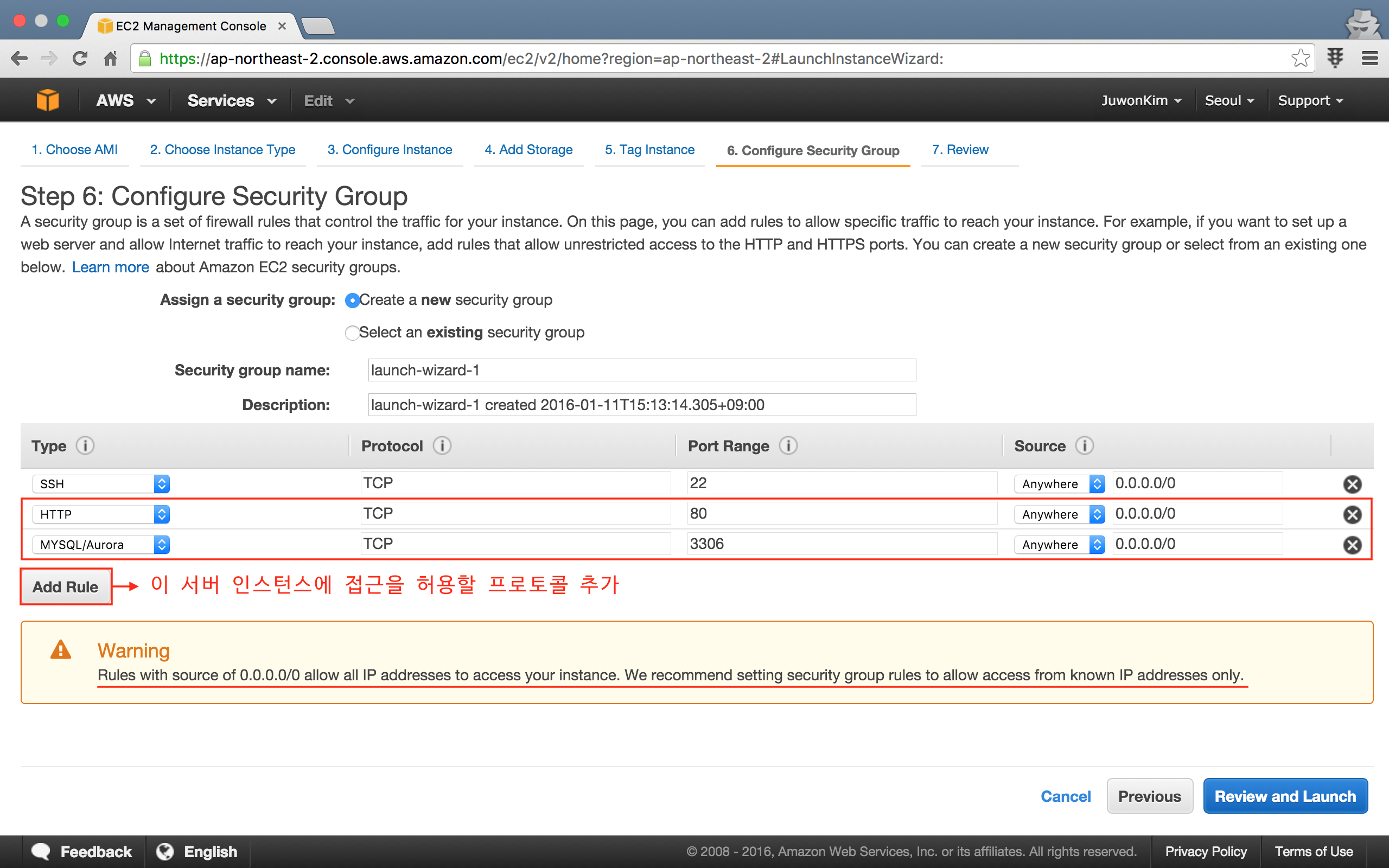The width and height of the screenshot is (1389, 868).
Task: Remove the MYSQL/Aurora inbound rule
Action: coord(1352,544)
